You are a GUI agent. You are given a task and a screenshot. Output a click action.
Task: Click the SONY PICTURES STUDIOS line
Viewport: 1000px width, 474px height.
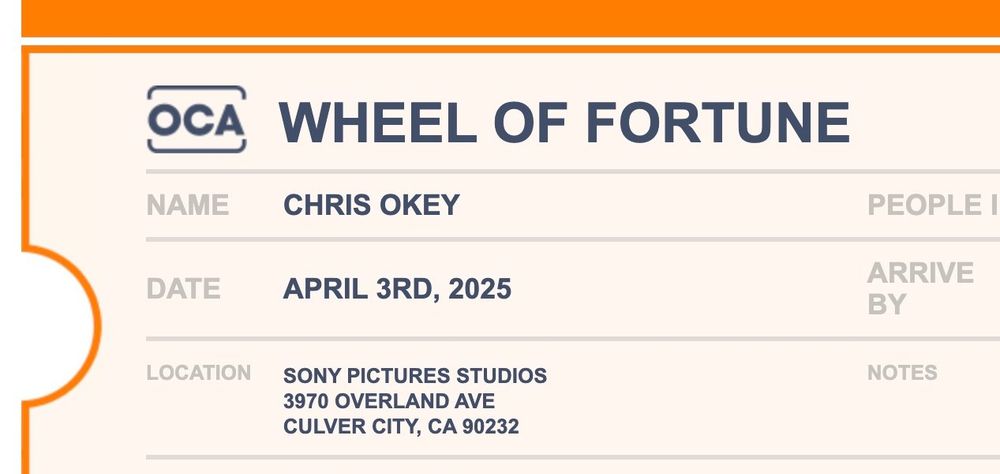(x=415, y=376)
